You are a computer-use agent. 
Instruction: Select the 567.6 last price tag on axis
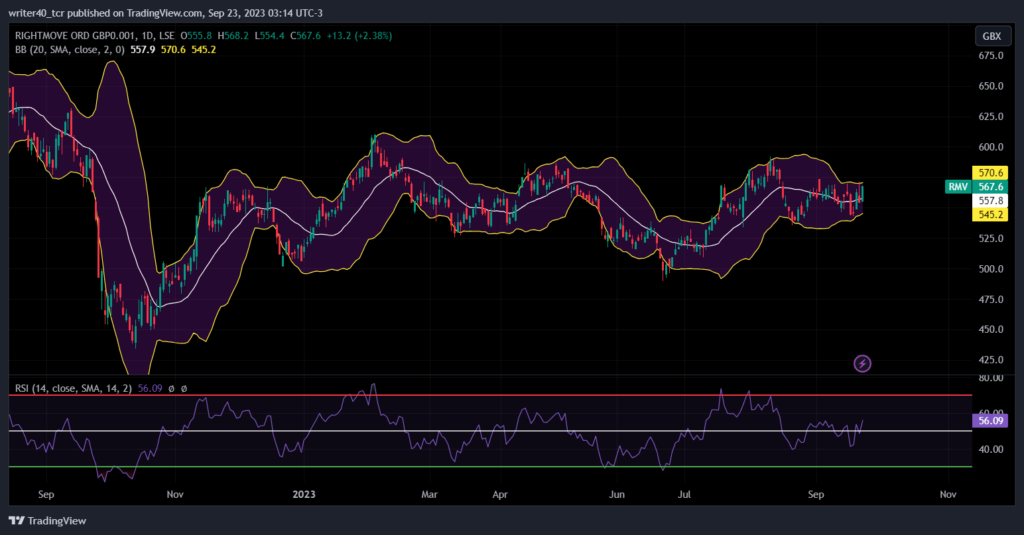[990, 187]
